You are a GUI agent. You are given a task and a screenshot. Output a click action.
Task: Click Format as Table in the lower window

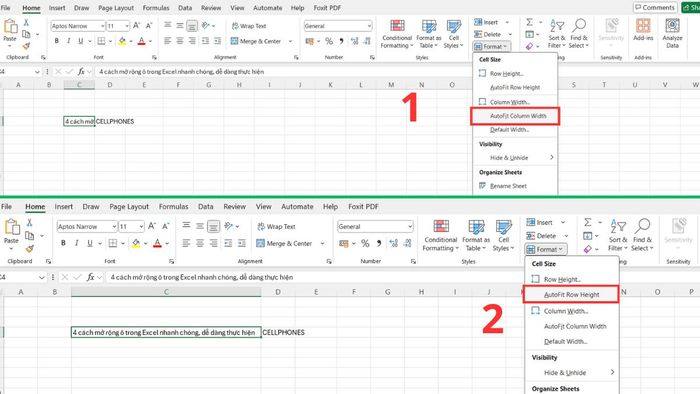click(x=476, y=236)
